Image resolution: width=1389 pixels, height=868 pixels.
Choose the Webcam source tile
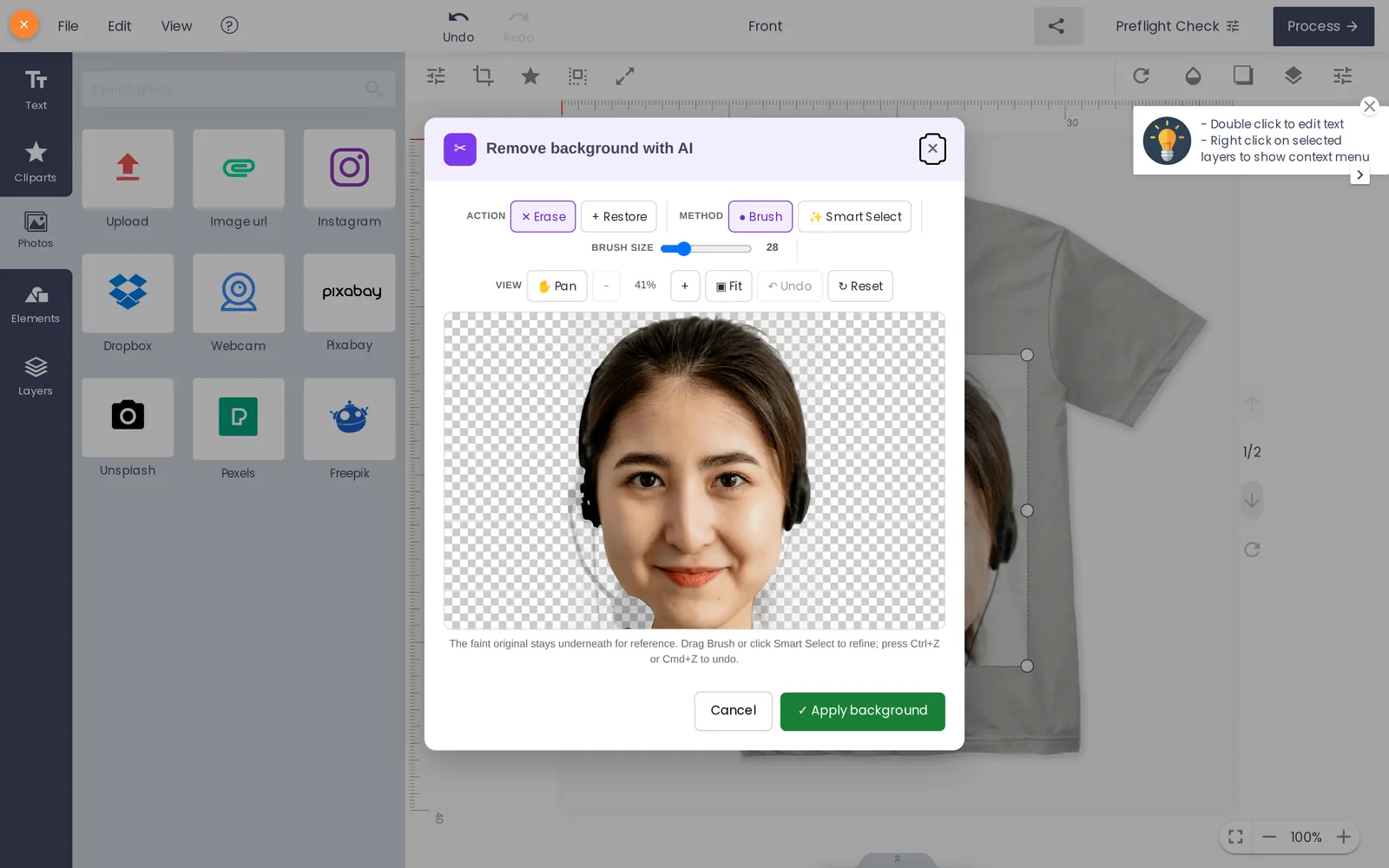tap(239, 293)
